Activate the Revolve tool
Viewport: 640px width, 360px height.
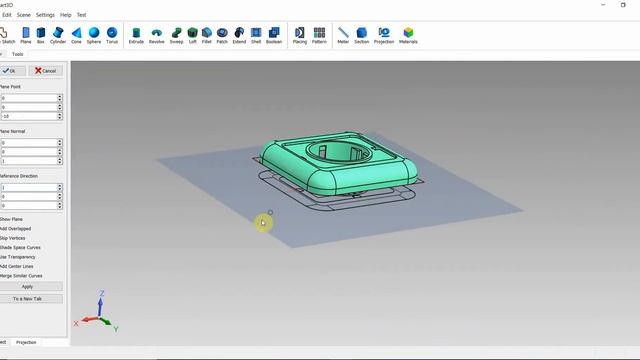[156, 35]
